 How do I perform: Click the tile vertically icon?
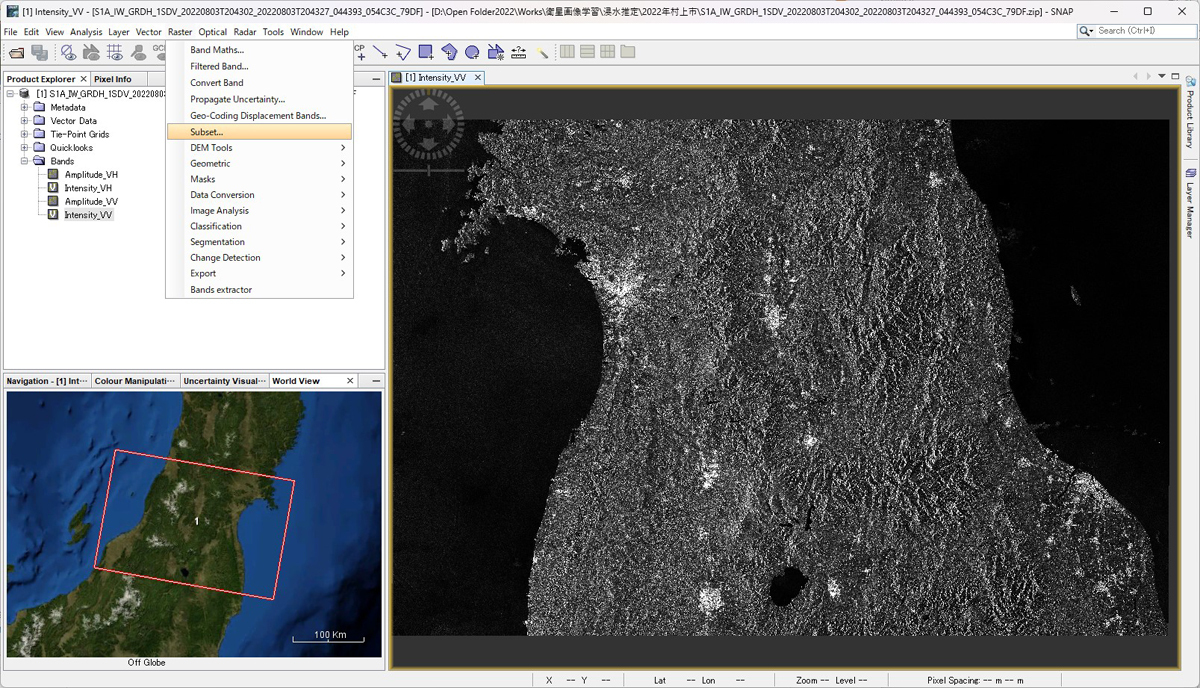tap(587, 52)
